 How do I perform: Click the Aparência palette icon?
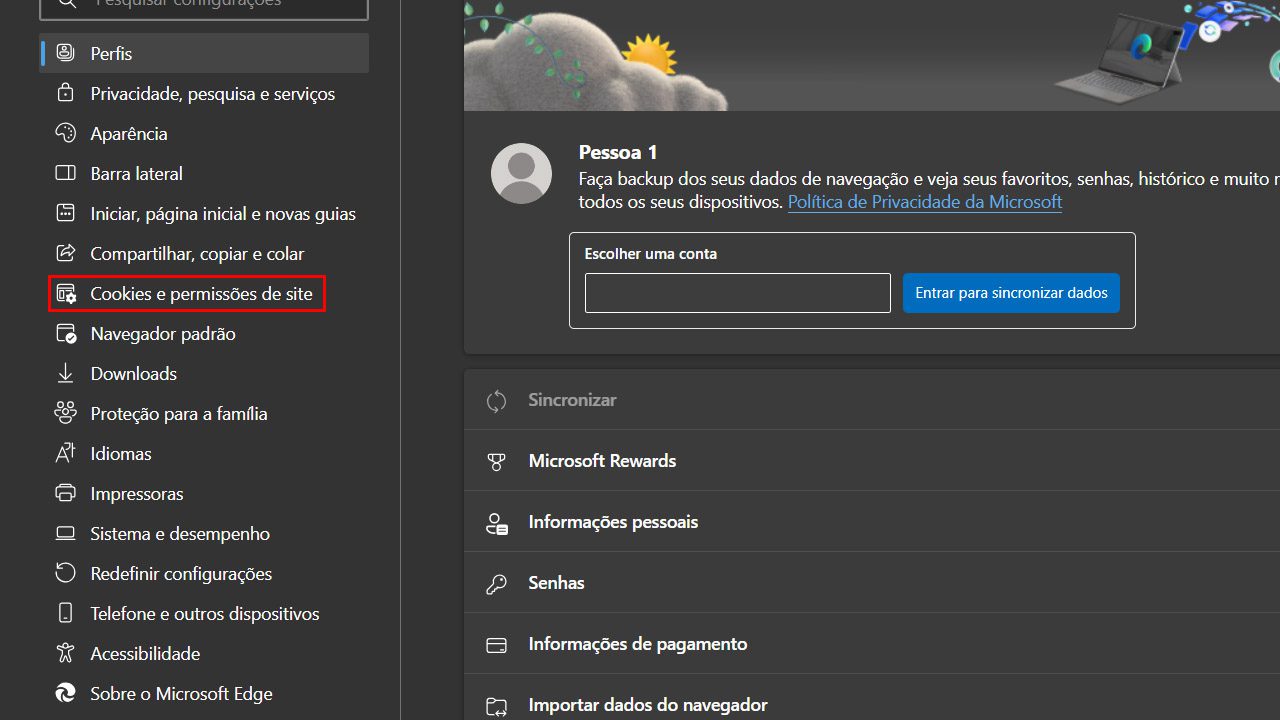pos(65,133)
